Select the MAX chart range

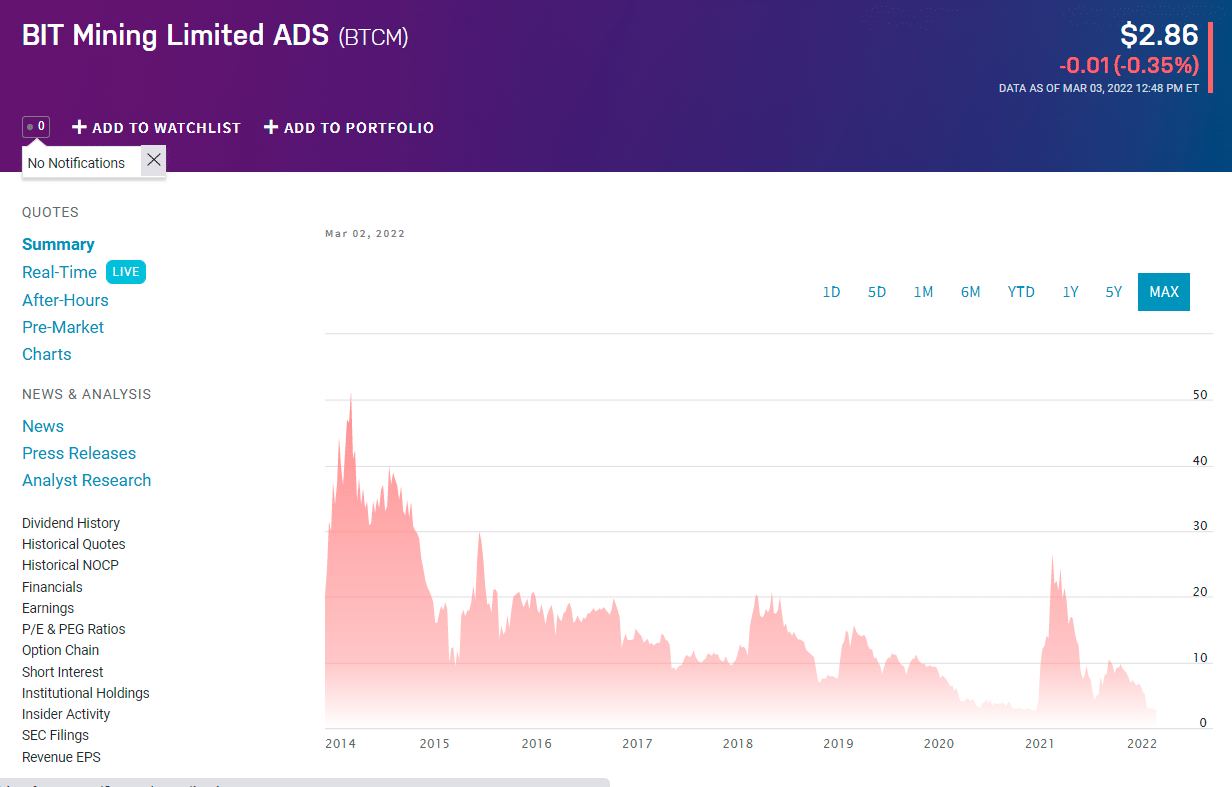(1164, 292)
